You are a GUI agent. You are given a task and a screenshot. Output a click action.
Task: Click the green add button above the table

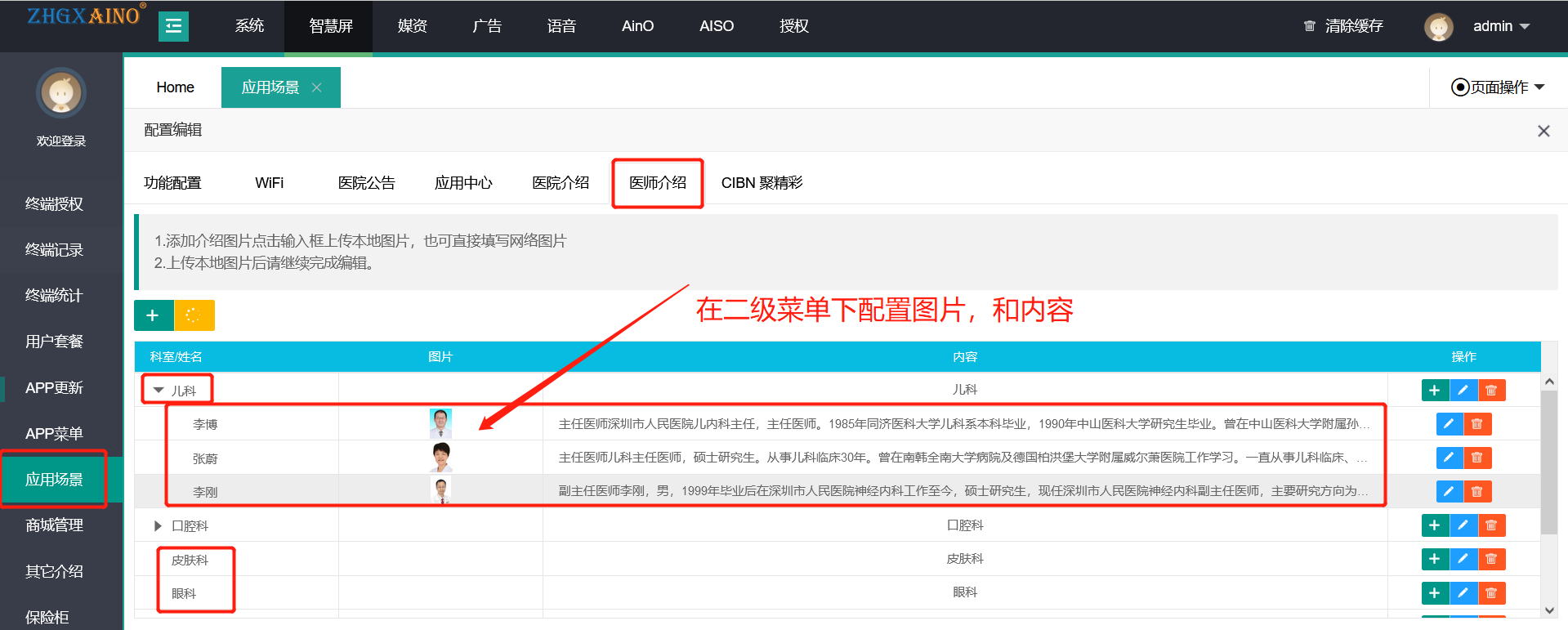tap(153, 315)
